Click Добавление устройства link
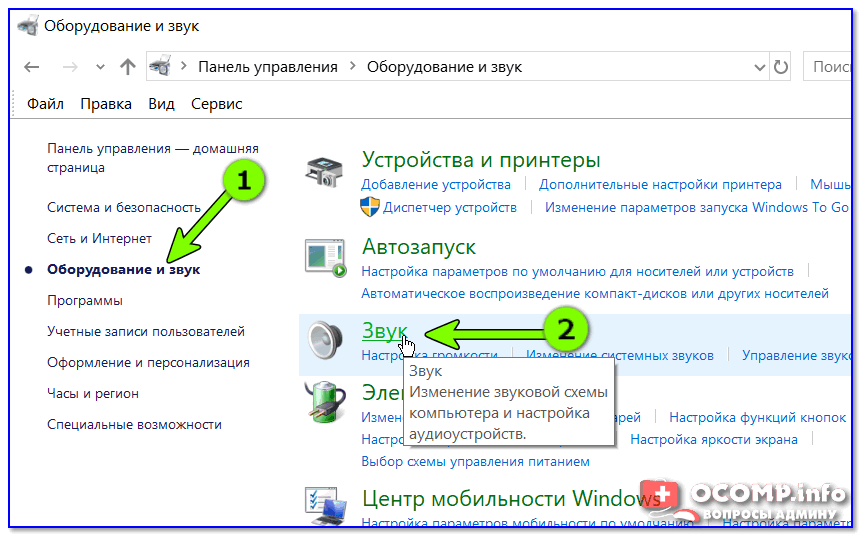 click(436, 185)
